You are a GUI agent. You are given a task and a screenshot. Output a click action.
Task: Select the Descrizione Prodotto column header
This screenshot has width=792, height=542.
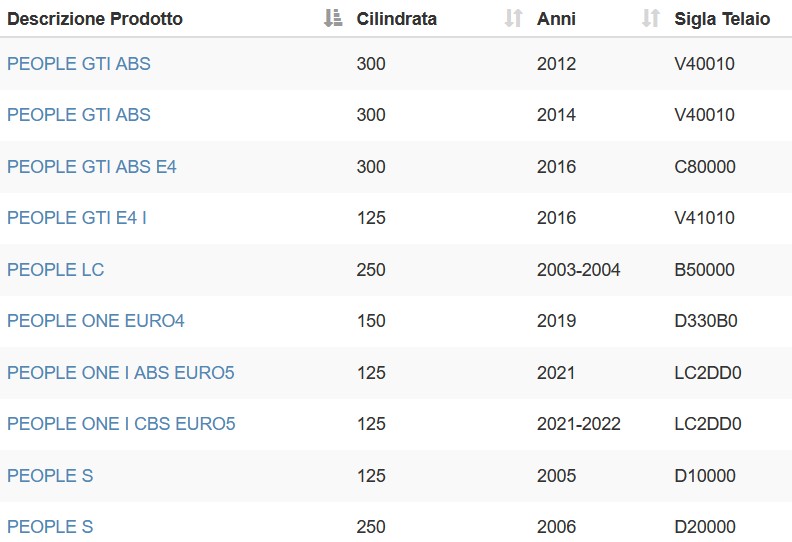pyautogui.click(x=95, y=19)
